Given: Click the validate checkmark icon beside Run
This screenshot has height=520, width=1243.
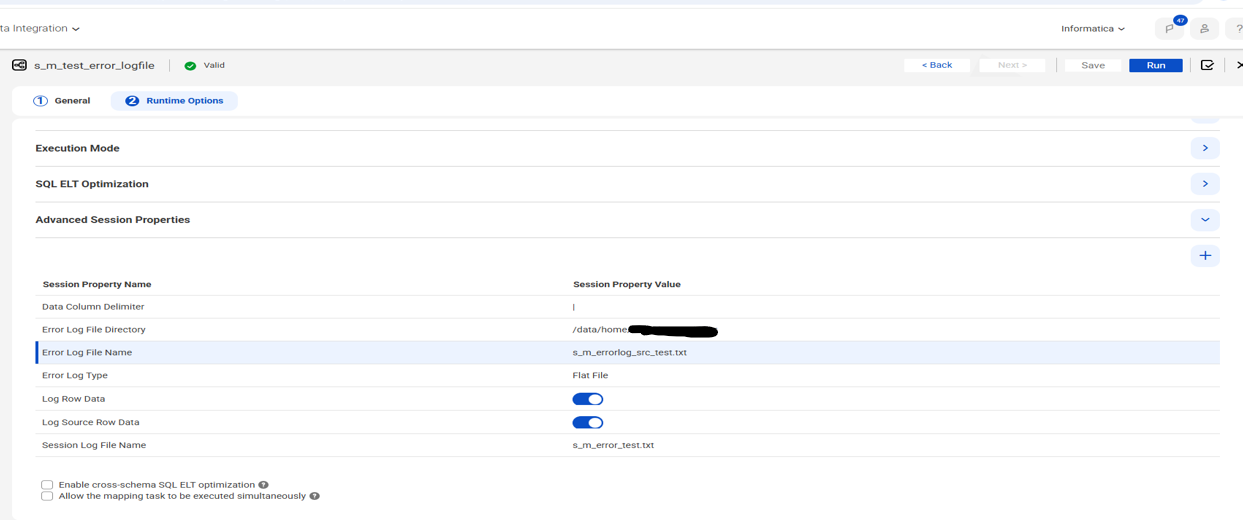Looking at the screenshot, I should coord(1207,65).
